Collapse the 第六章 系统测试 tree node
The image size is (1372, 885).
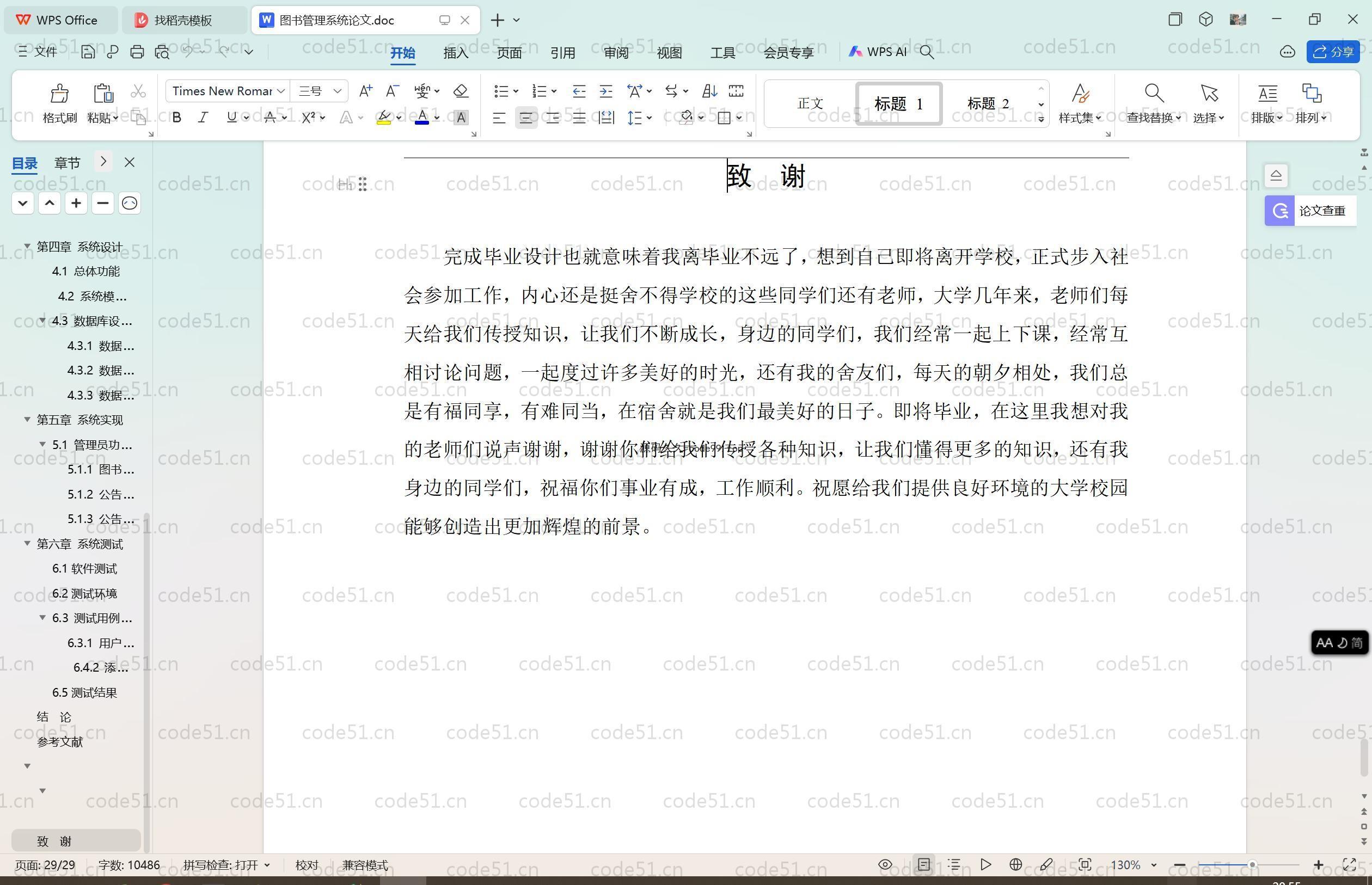point(27,544)
